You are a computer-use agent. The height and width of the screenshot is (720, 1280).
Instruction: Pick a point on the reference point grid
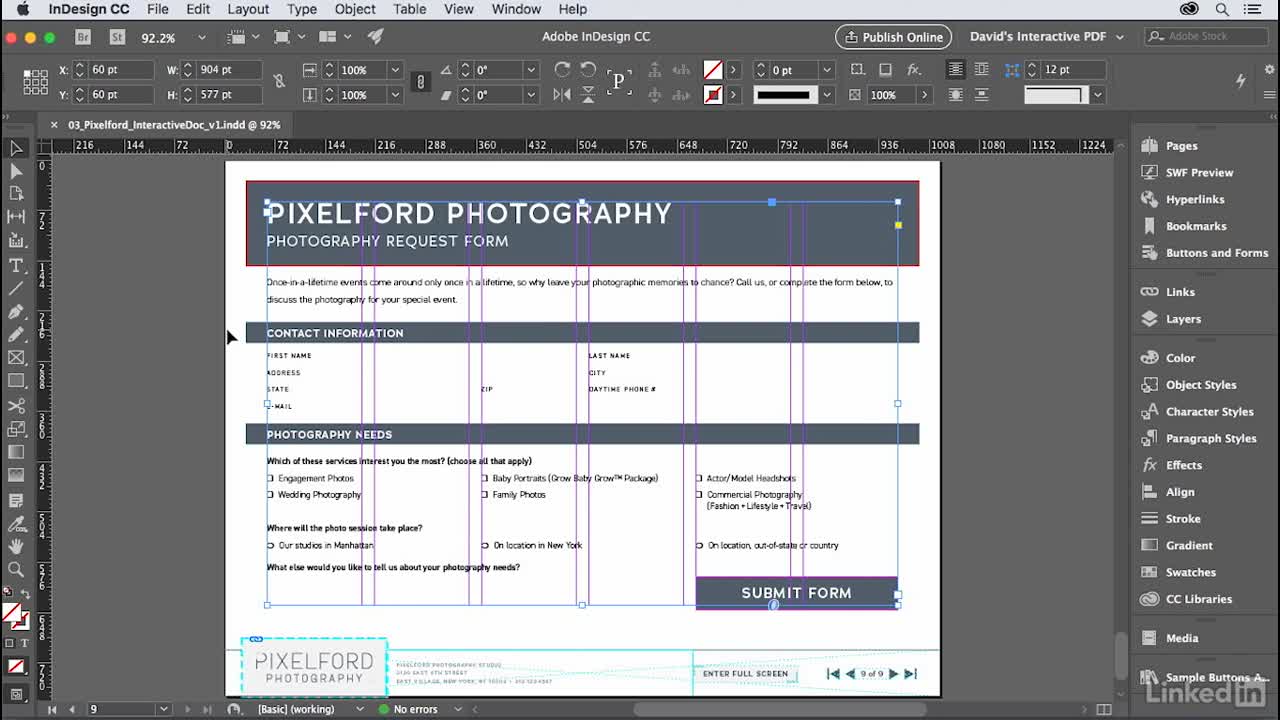pyautogui.click(x=35, y=82)
